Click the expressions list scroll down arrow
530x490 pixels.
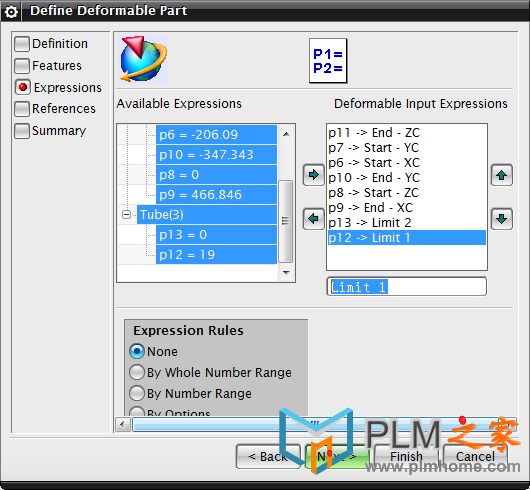(x=286, y=272)
